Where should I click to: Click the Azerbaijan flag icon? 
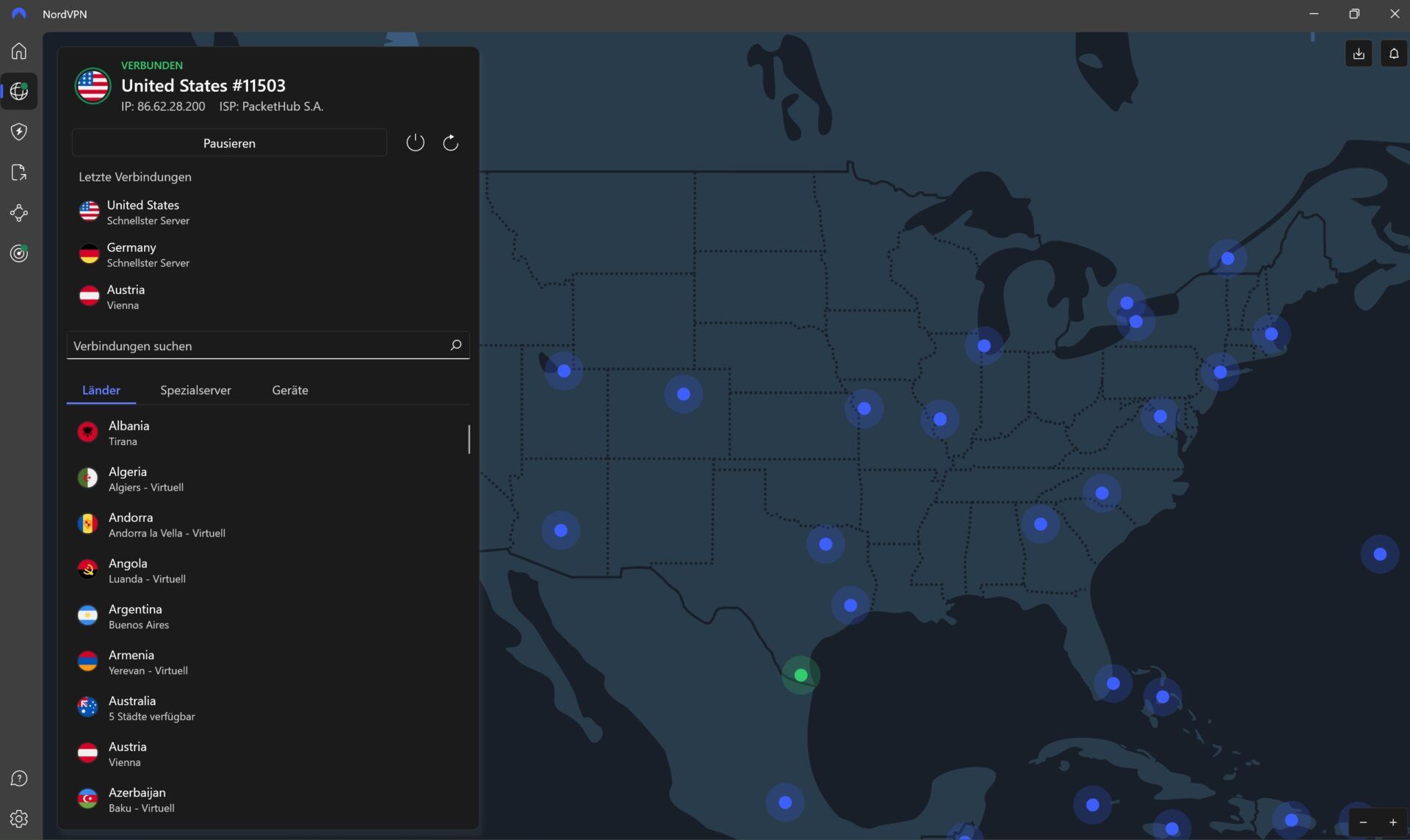coord(87,799)
